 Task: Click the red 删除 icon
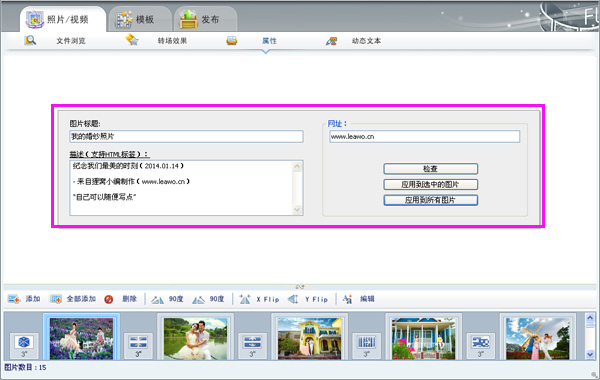pyautogui.click(x=109, y=299)
